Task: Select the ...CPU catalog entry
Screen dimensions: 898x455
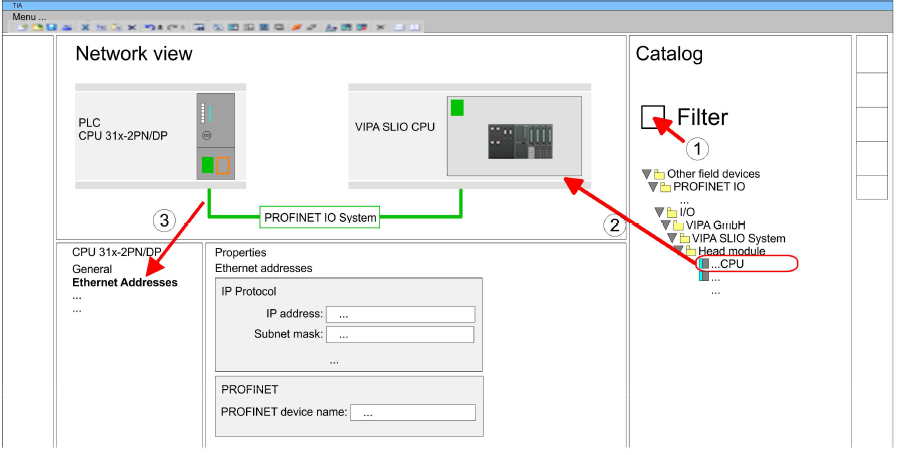Action: [746, 264]
